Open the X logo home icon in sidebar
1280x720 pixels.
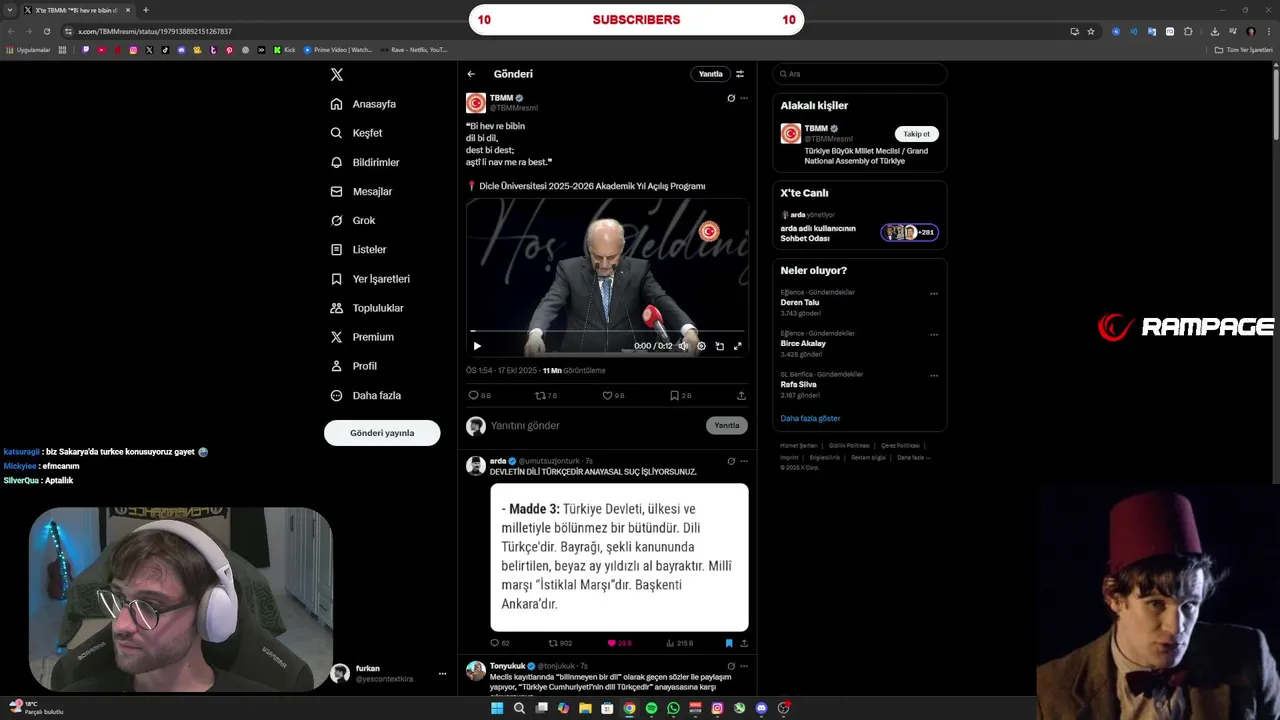337,75
